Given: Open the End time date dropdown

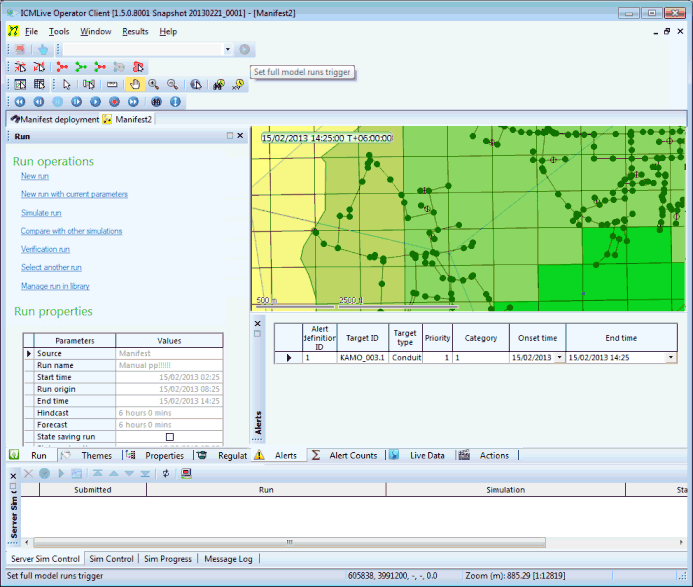Looking at the screenshot, I should point(670,357).
